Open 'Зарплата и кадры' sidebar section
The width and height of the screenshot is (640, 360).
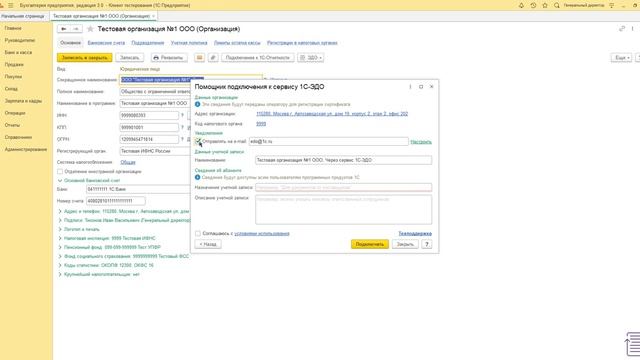tap(23, 101)
